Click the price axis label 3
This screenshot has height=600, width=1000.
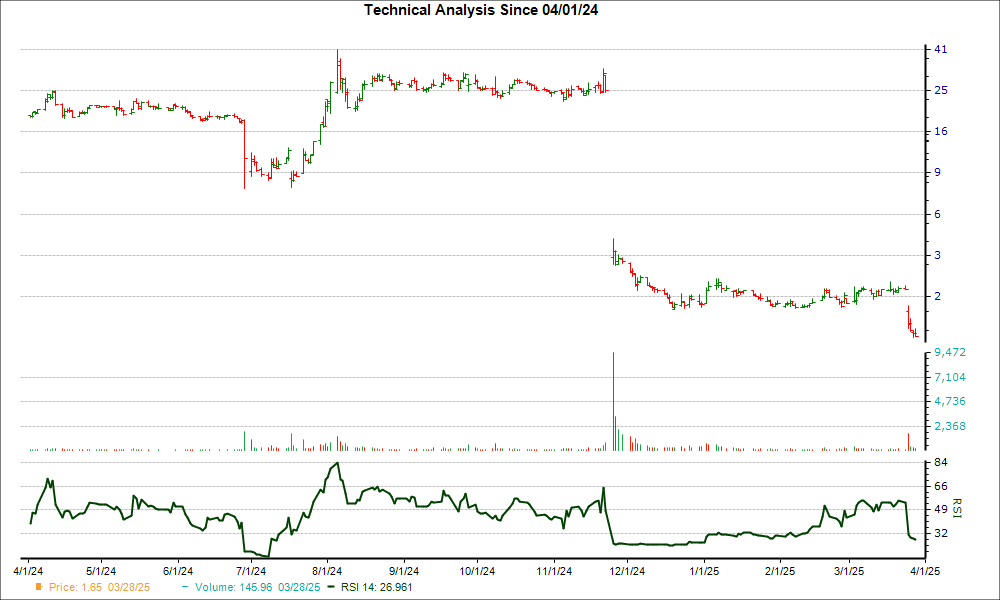pyautogui.click(x=938, y=255)
